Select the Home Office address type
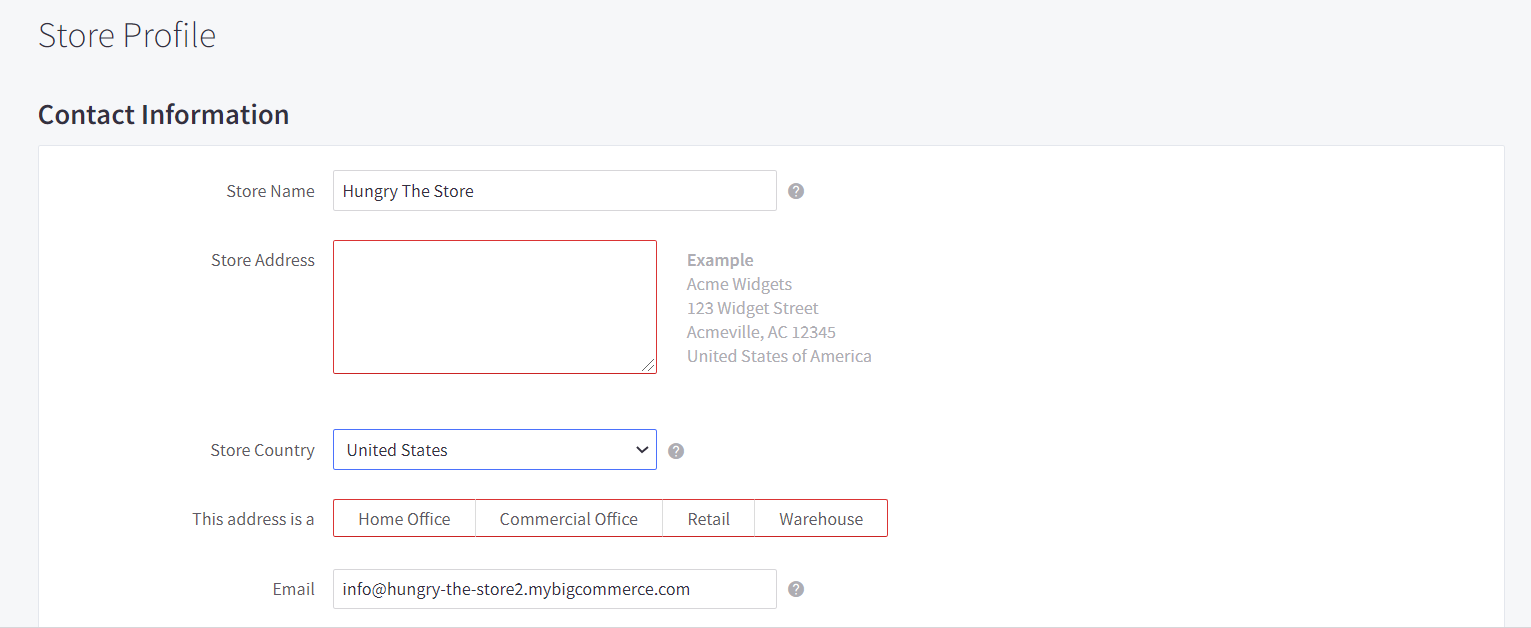The image size is (1531, 628). [x=404, y=519]
